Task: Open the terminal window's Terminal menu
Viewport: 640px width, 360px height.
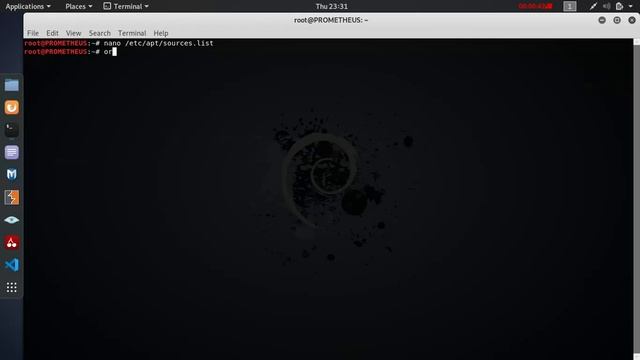Action: click(x=132, y=33)
